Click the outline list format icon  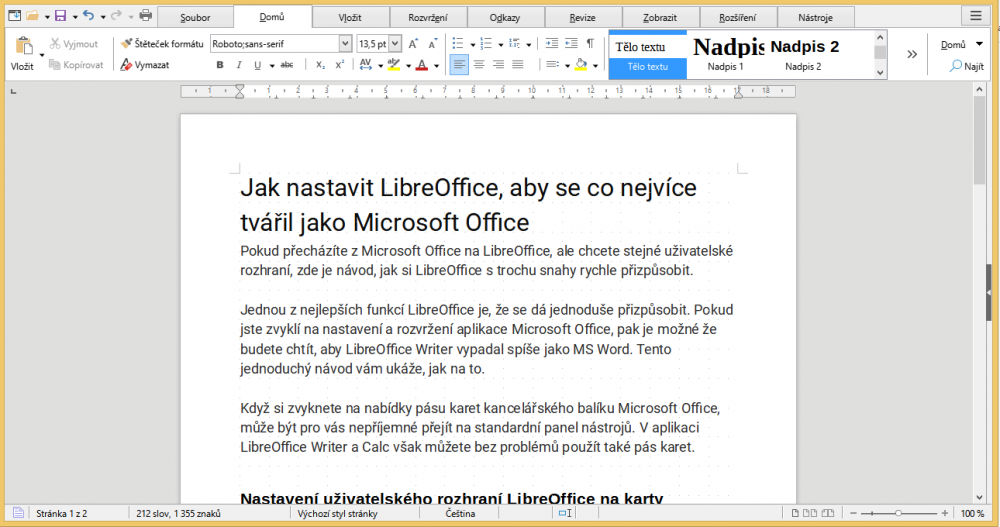pyautogui.click(x=514, y=44)
